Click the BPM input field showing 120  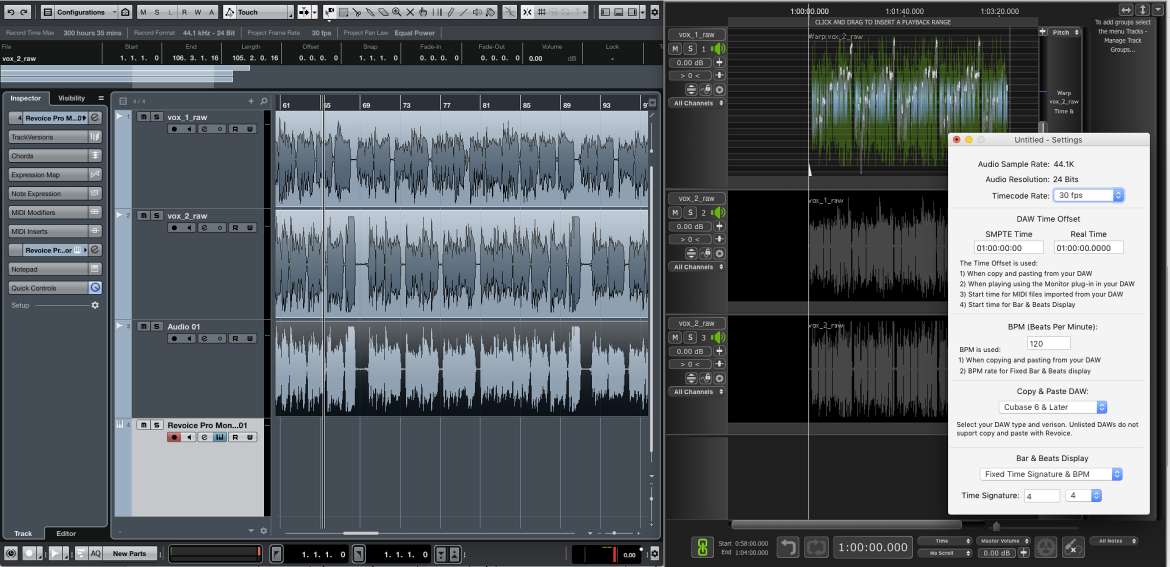tap(1049, 343)
